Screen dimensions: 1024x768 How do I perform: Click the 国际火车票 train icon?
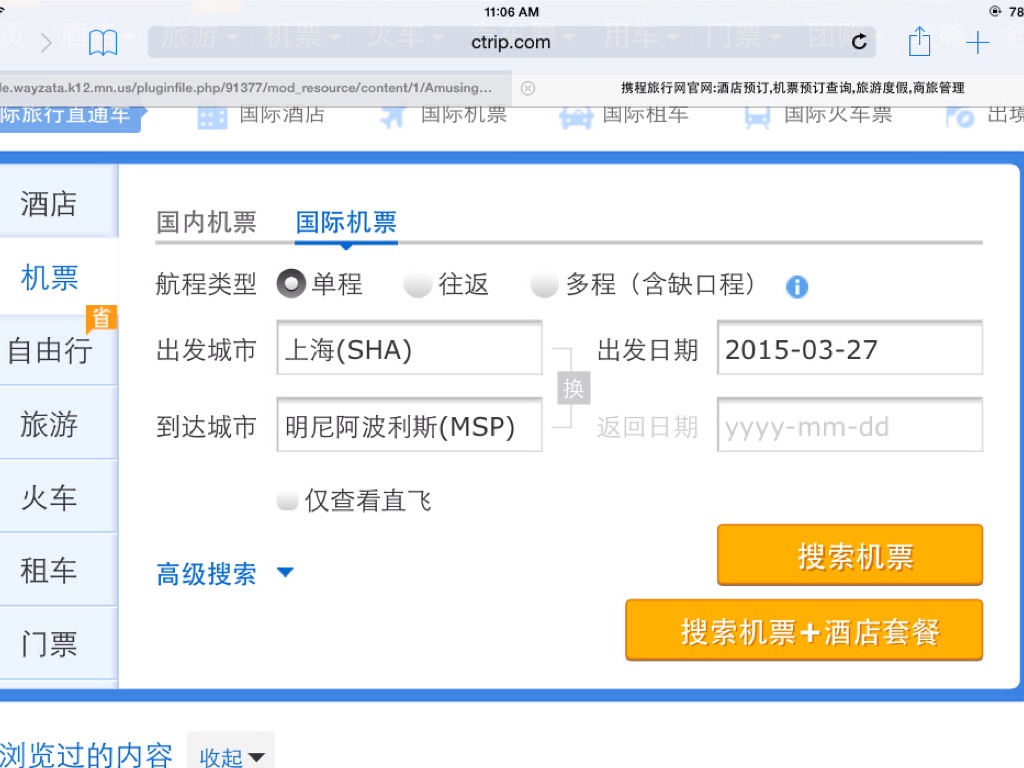[757, 116]
